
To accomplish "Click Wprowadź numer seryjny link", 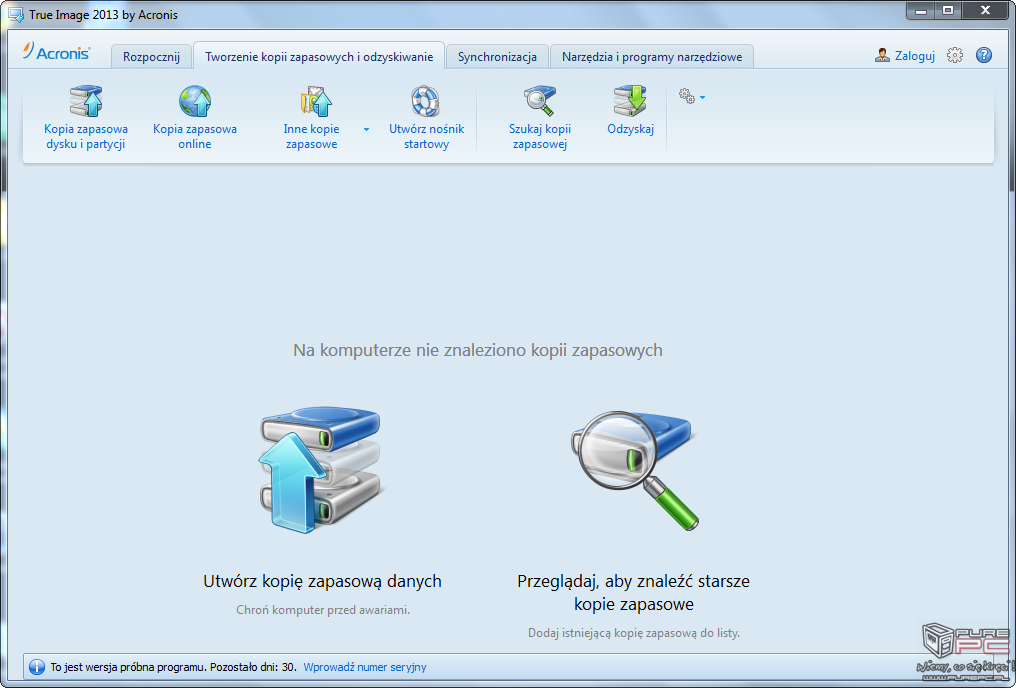I will 365,667.
